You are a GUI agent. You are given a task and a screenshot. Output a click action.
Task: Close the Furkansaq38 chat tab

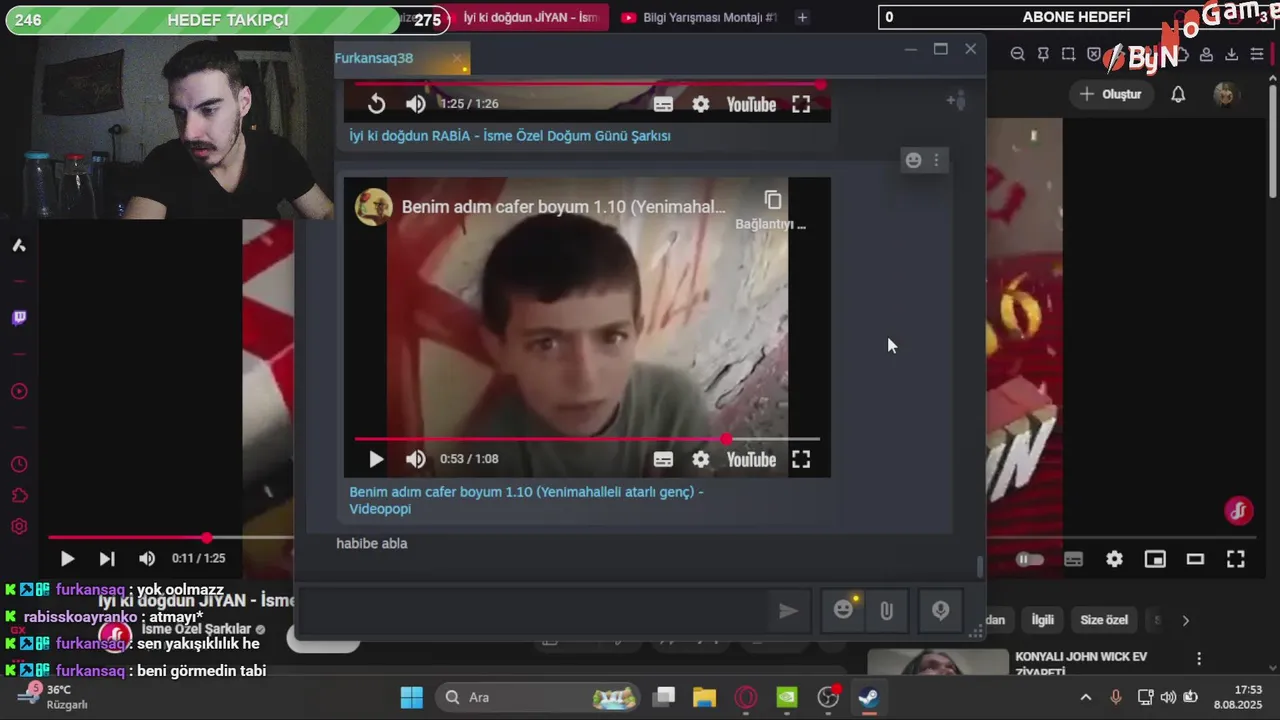pyautogui.click(x=457, y=58)
